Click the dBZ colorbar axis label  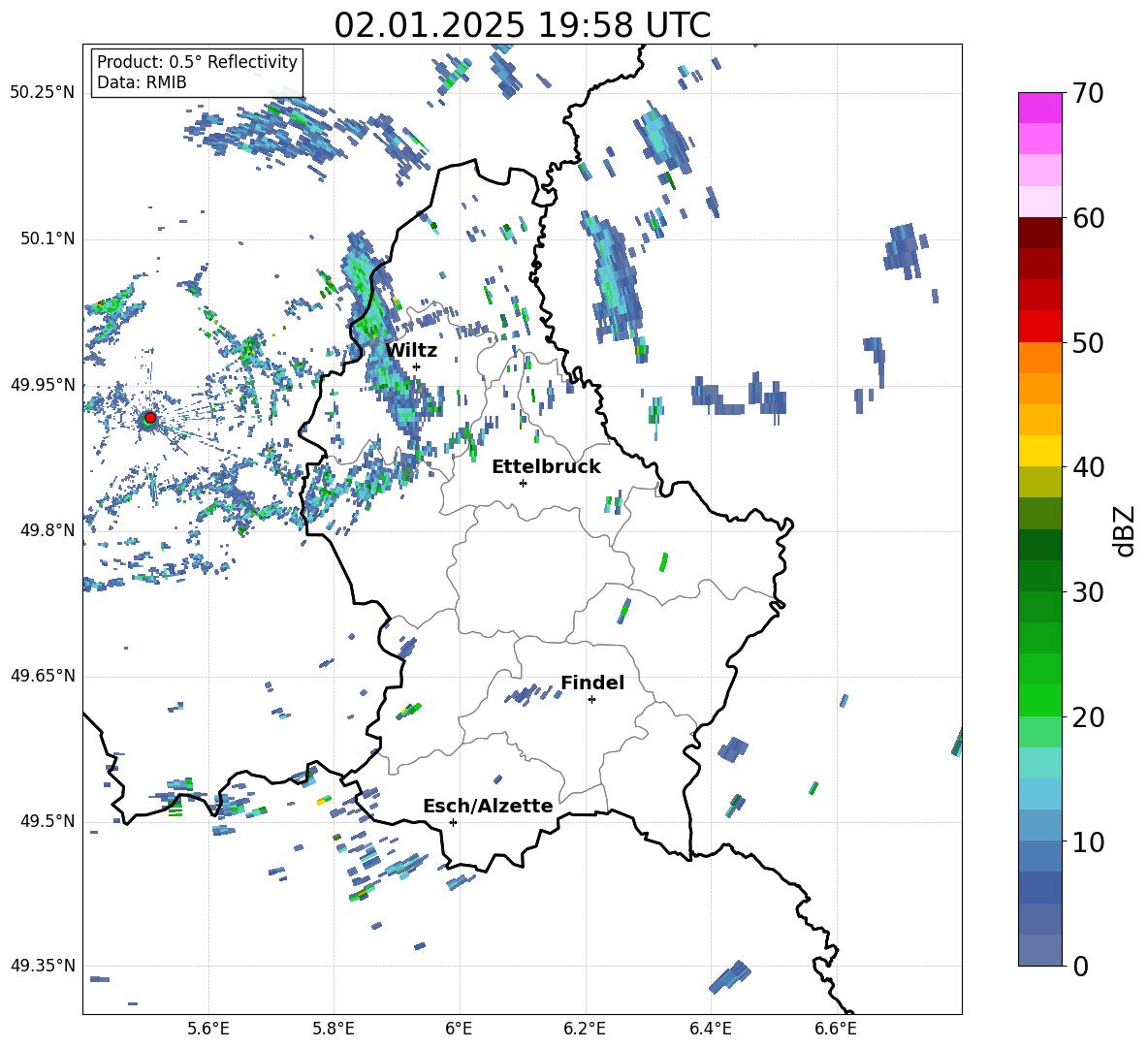tap(1126, 530)
